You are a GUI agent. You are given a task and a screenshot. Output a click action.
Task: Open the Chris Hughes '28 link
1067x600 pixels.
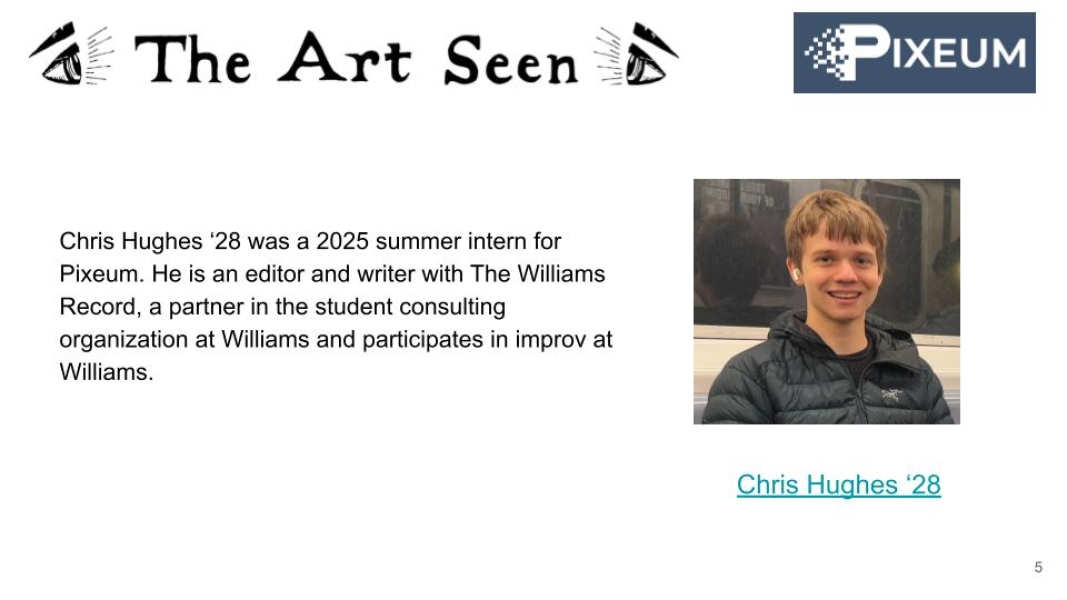tap(838, 485)
